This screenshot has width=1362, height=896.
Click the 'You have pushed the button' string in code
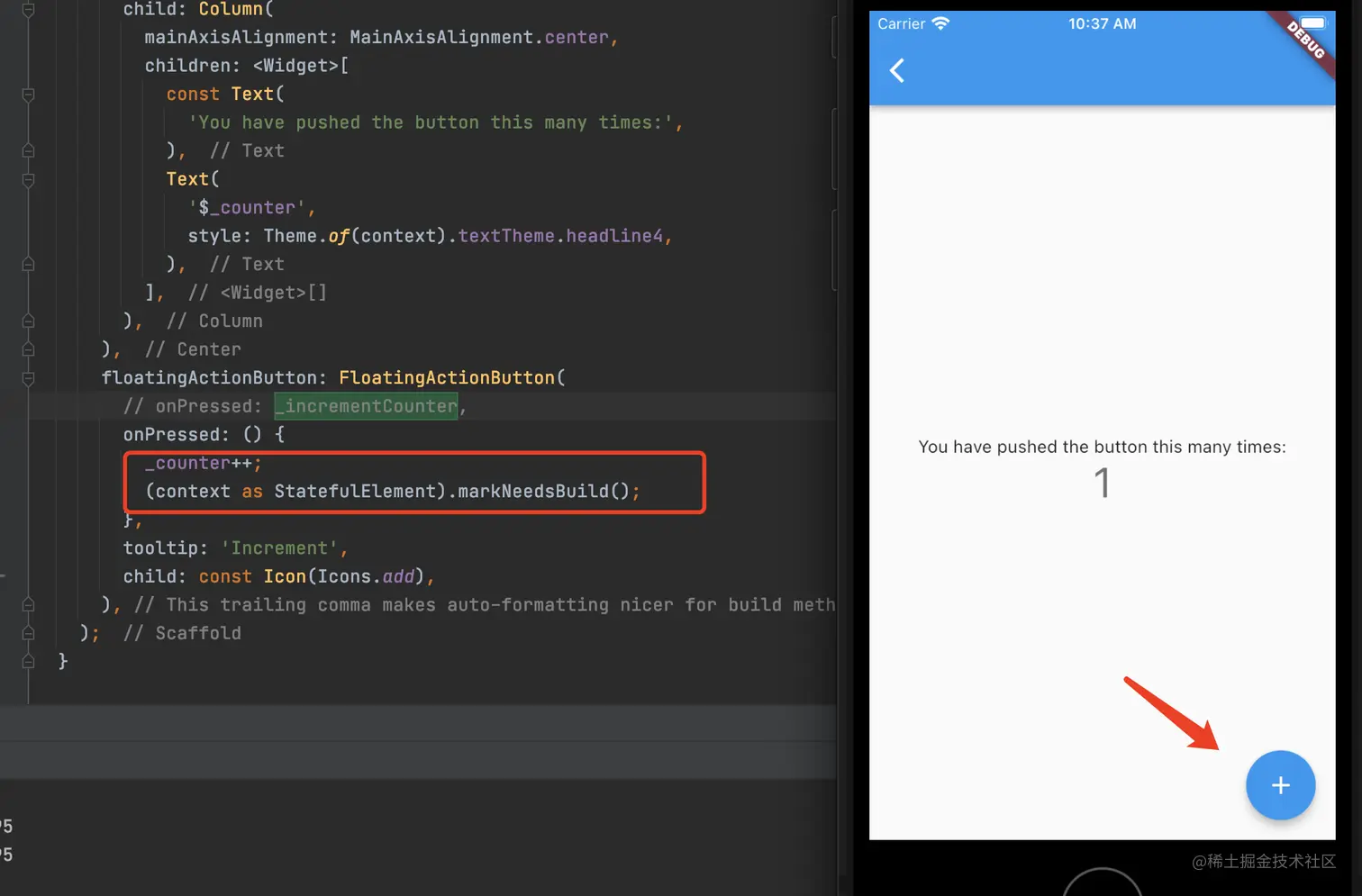pyautogui.click(x=431, y=122)
